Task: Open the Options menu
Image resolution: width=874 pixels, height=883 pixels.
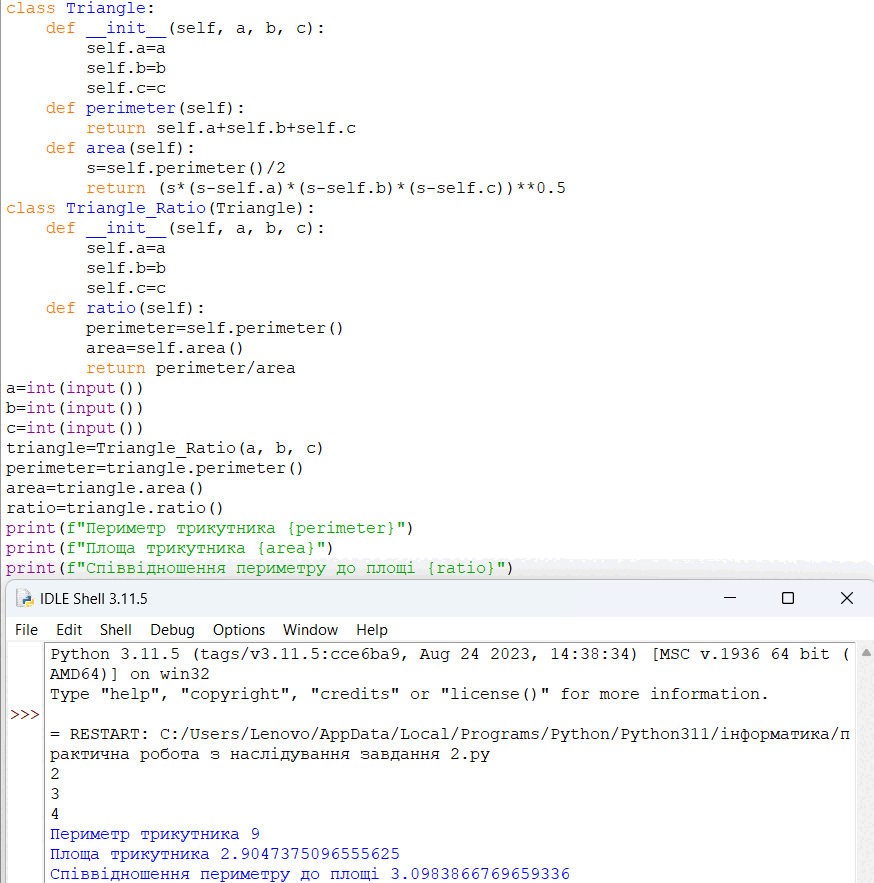Action: point(239,630)
